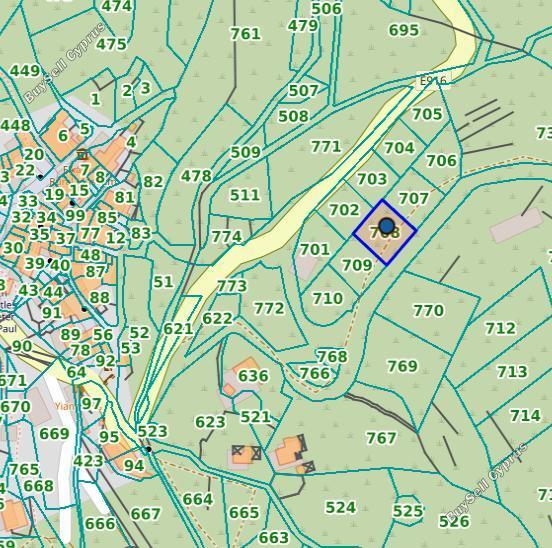Click parcel label 525
The image size is (552, 548).
click(x=408, y=511)
